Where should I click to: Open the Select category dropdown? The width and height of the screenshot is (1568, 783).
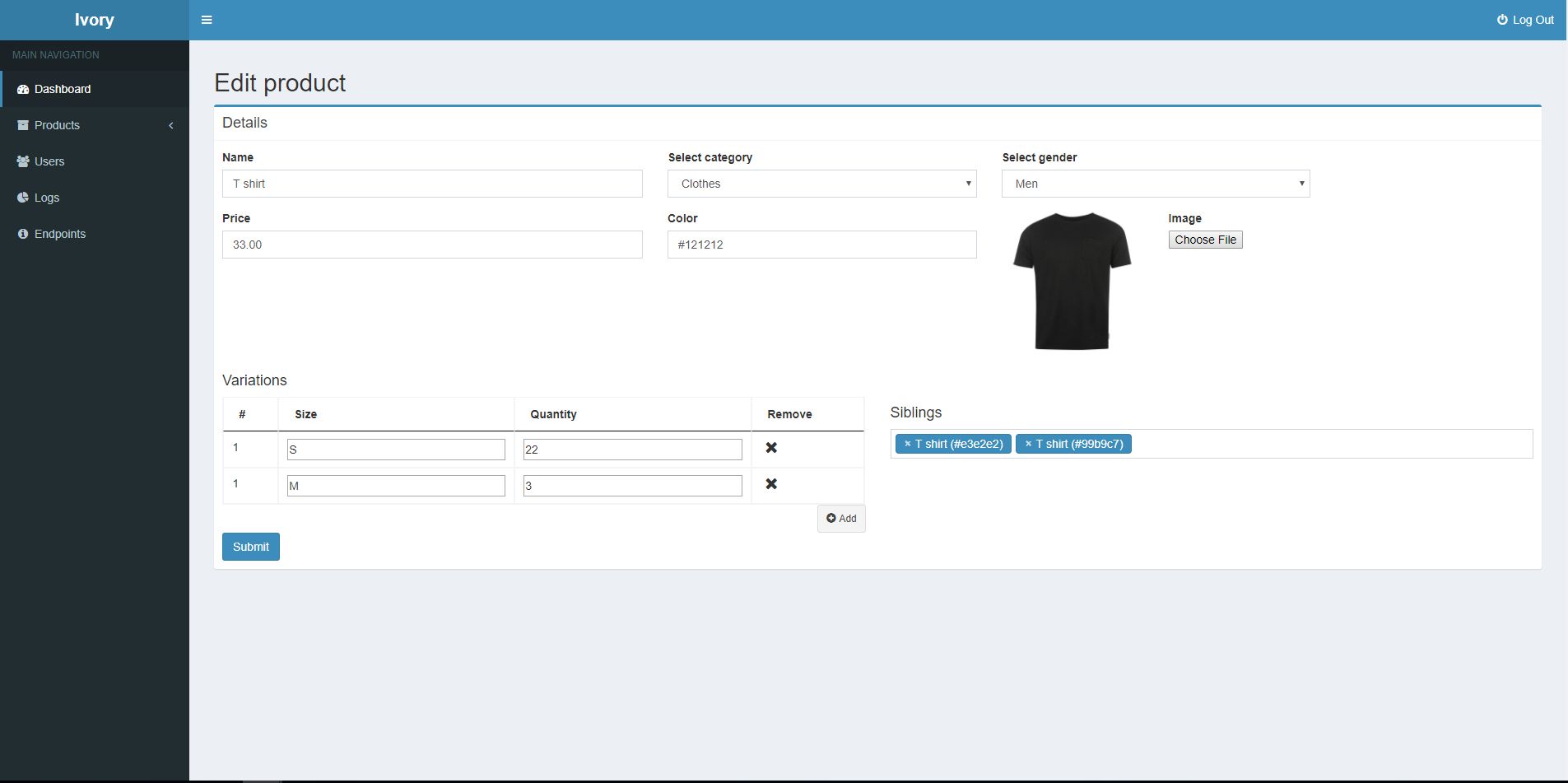pos(821,184)
